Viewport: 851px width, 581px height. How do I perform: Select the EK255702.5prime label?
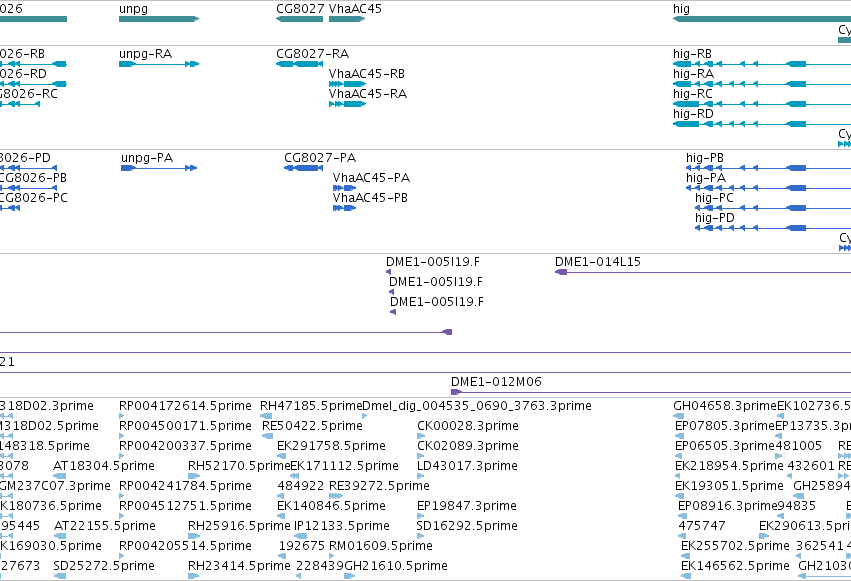[x=735, y=546]
